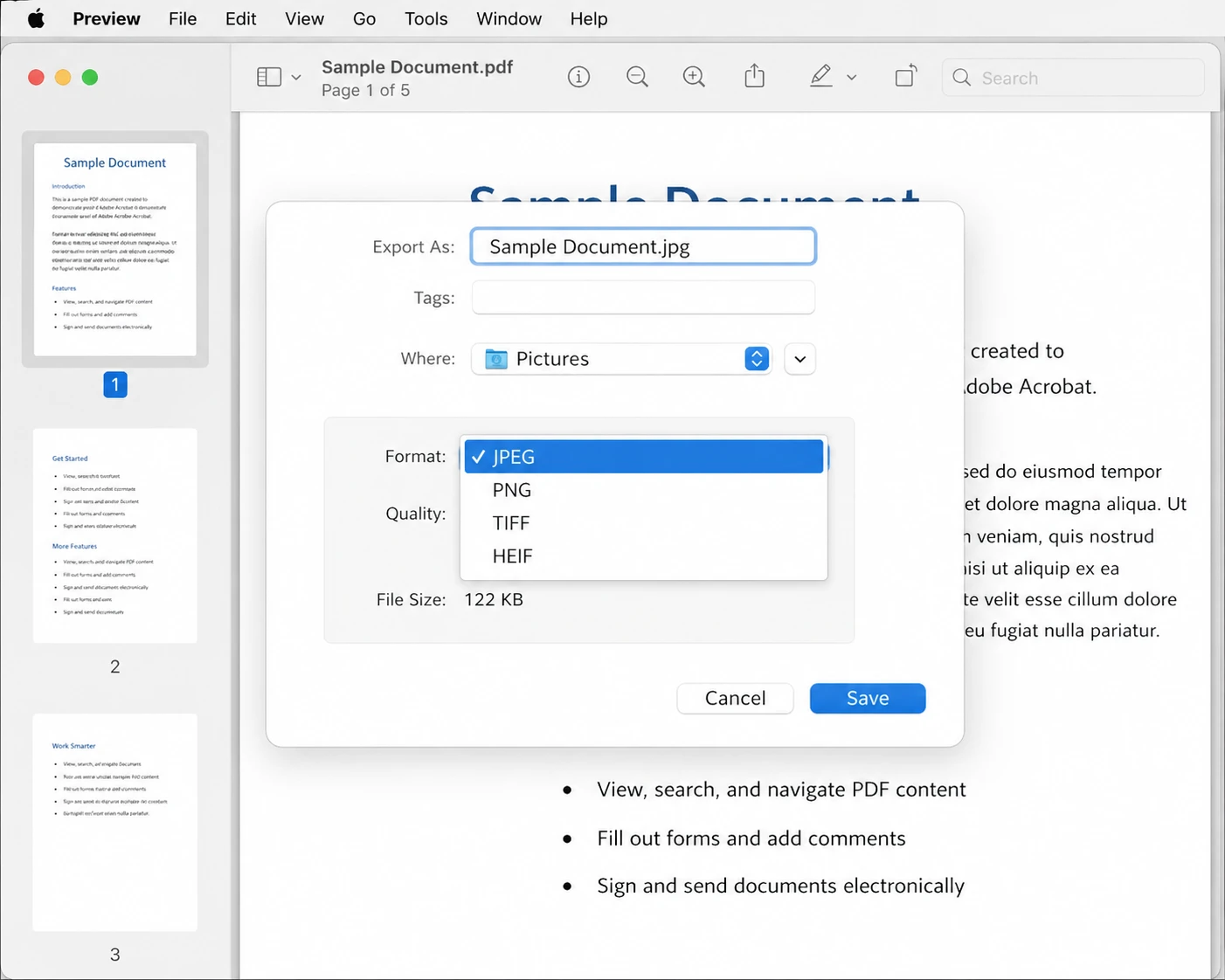Choose TIFF in the Format list

pos(644,523)
